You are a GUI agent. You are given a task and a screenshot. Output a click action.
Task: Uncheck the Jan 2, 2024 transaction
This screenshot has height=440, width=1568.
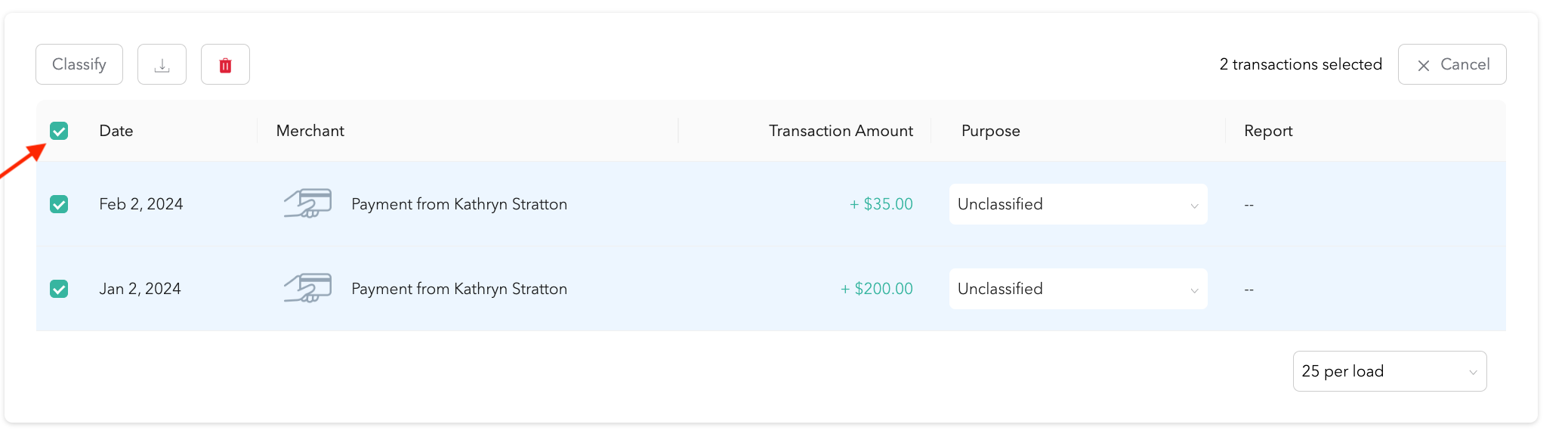[x=59, y=289]
